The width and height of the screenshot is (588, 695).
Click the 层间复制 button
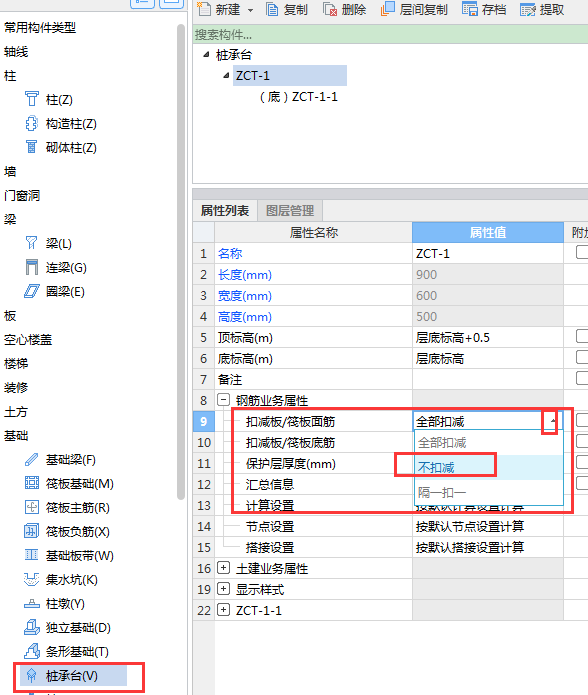pyautogui.click(x=414, y=9)
